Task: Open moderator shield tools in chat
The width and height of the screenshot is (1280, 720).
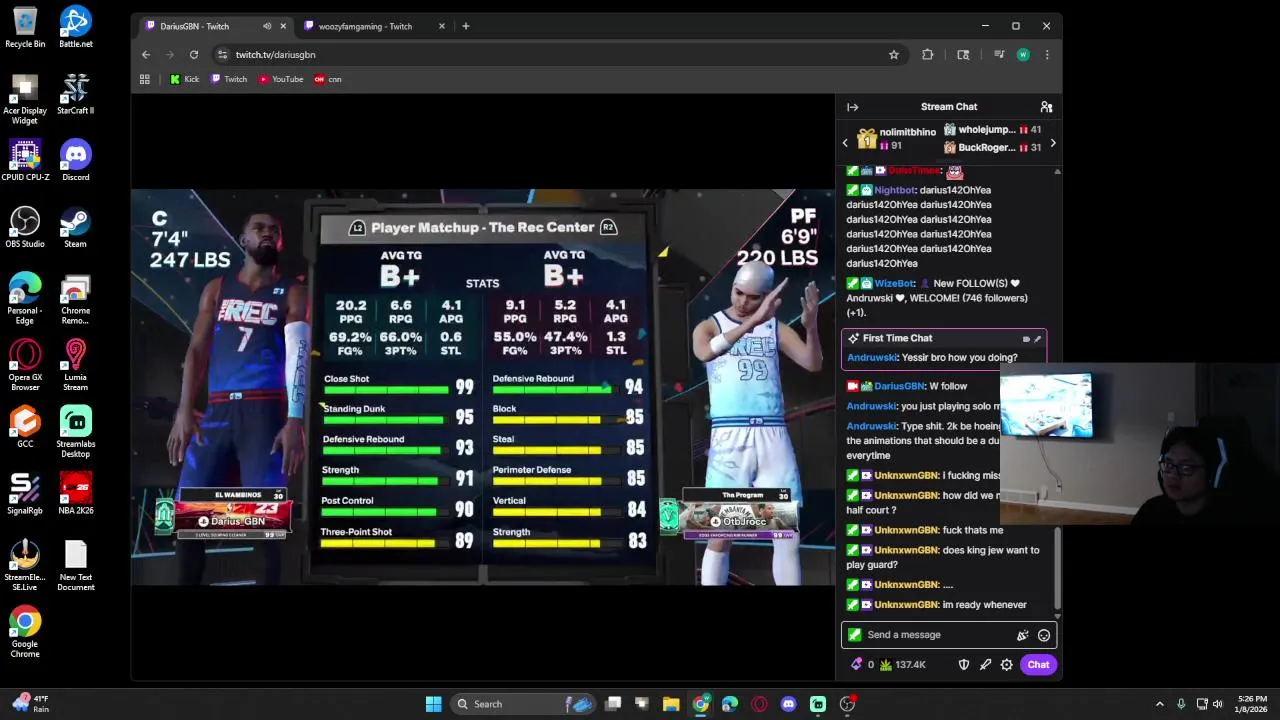Action: coord(964,665)
